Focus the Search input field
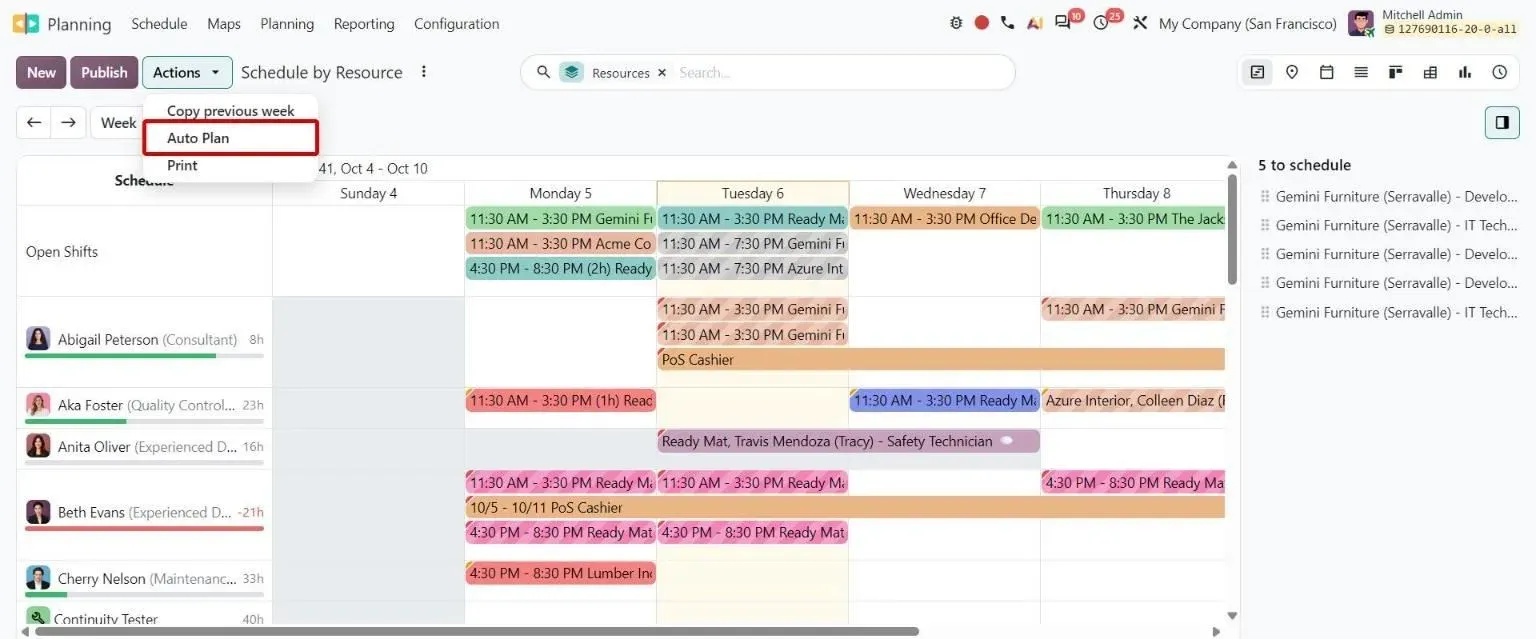Viewport: 1536px width, 639px height. tap(840, 73)
